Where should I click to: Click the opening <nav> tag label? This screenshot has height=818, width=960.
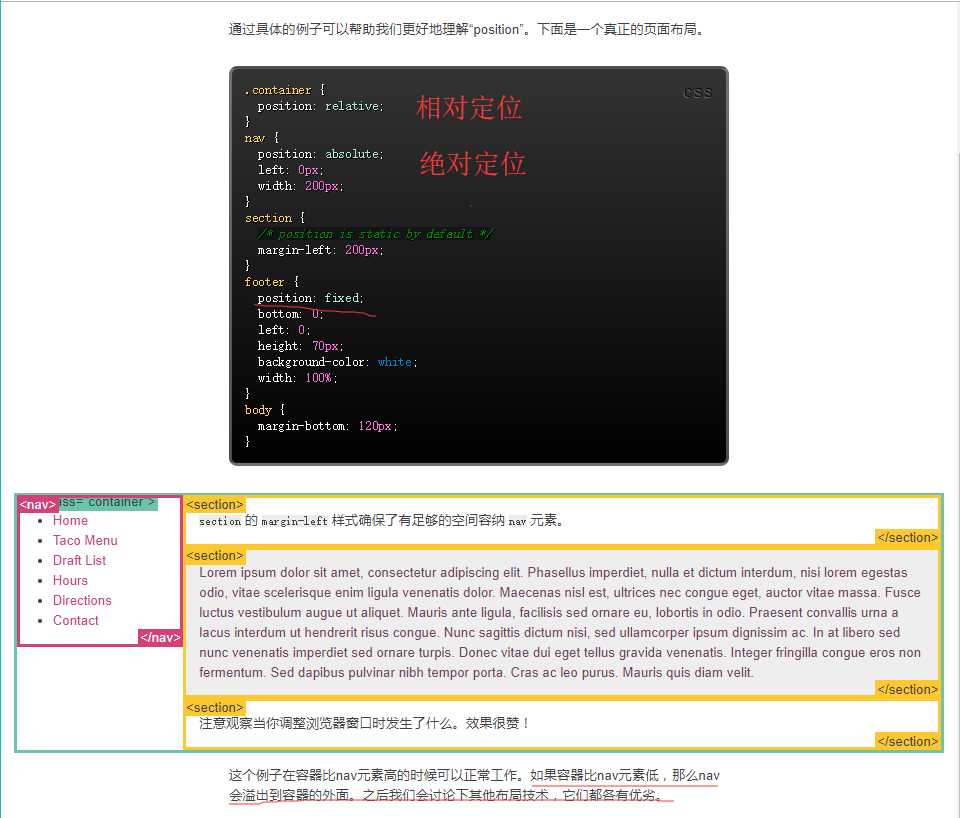[38, 505]
